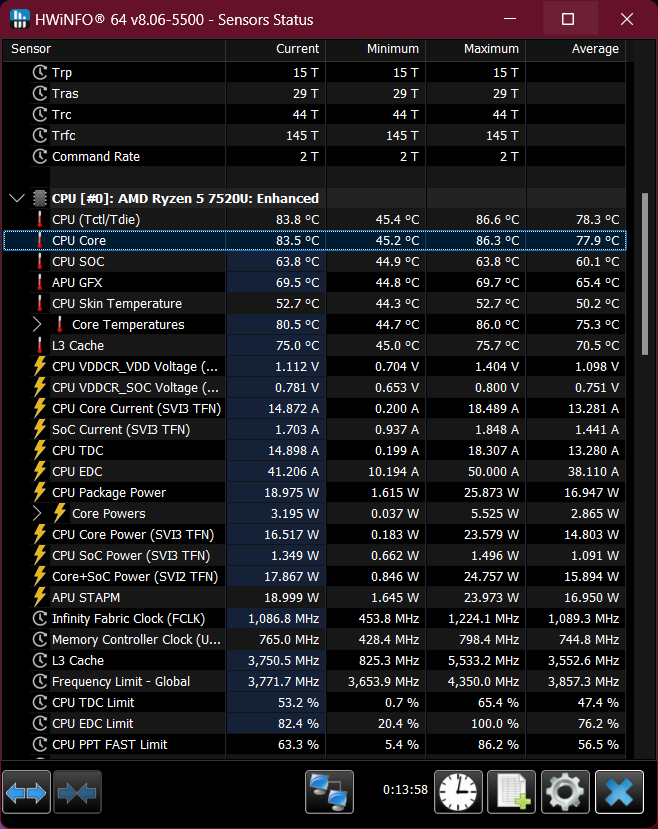Click the 50.000 A maximum CPU EDC value
This screenshot has height=829, width=658.
click(493, 472)
